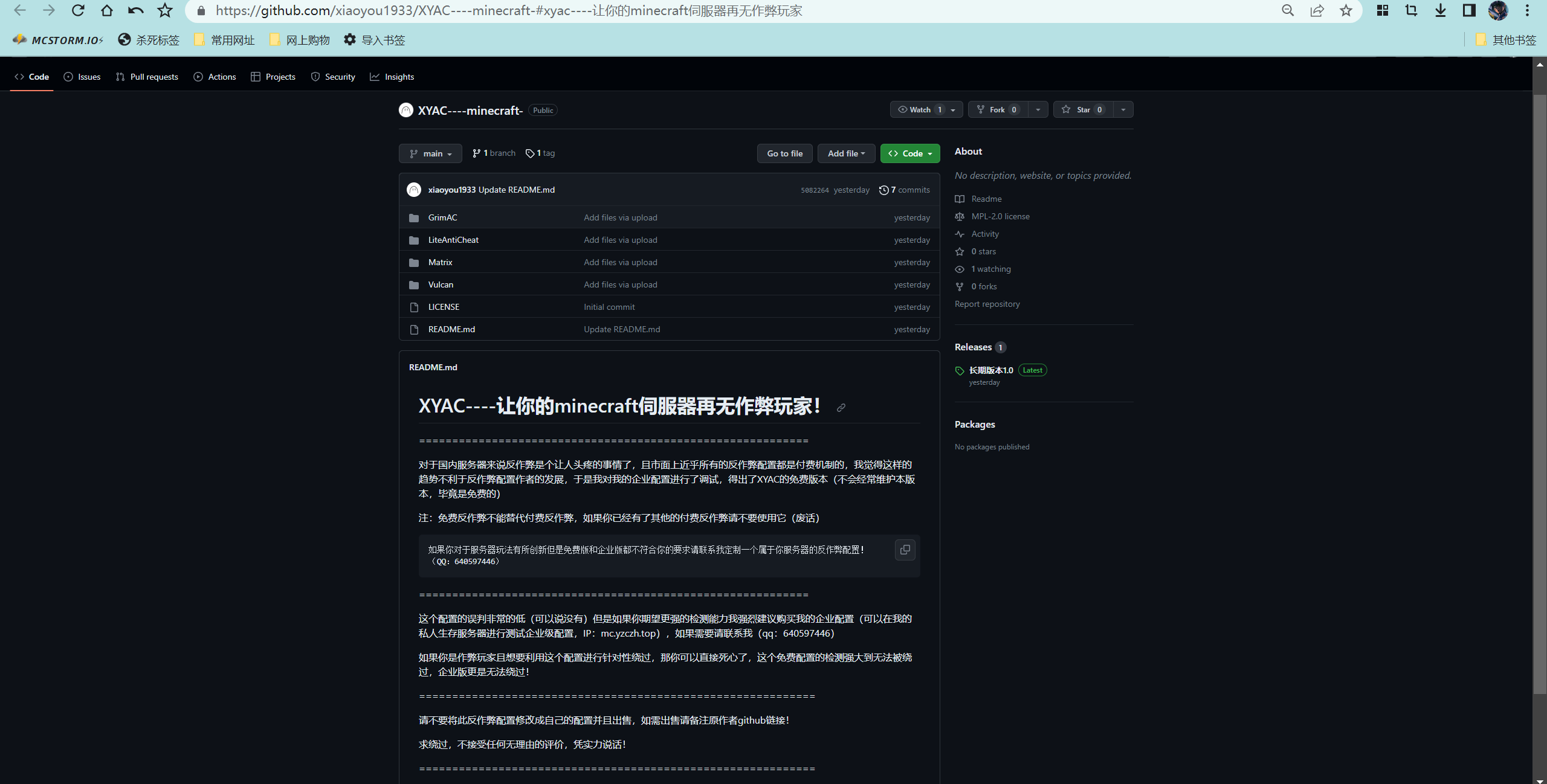Toggle Watch on the repository
Image resolution: width=1547 pixels, height=784 pixels.
919,109
